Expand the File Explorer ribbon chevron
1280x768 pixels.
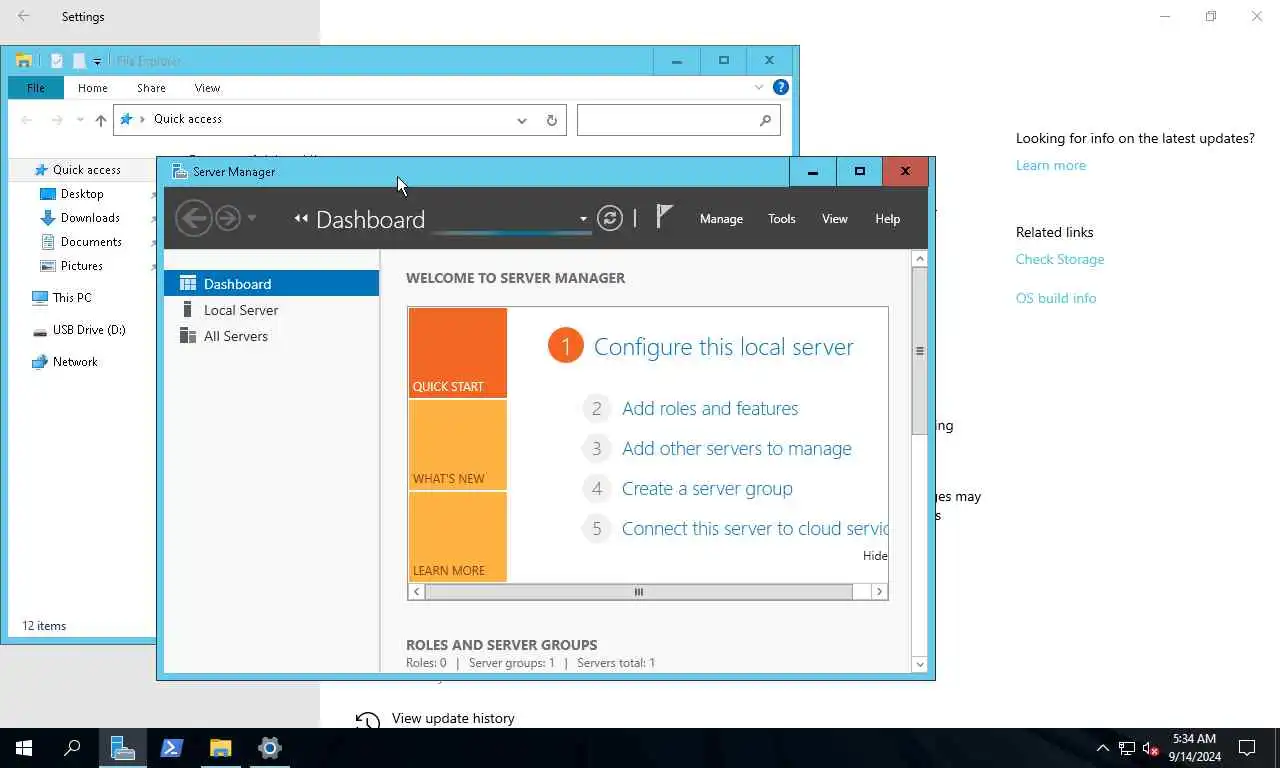759,87
